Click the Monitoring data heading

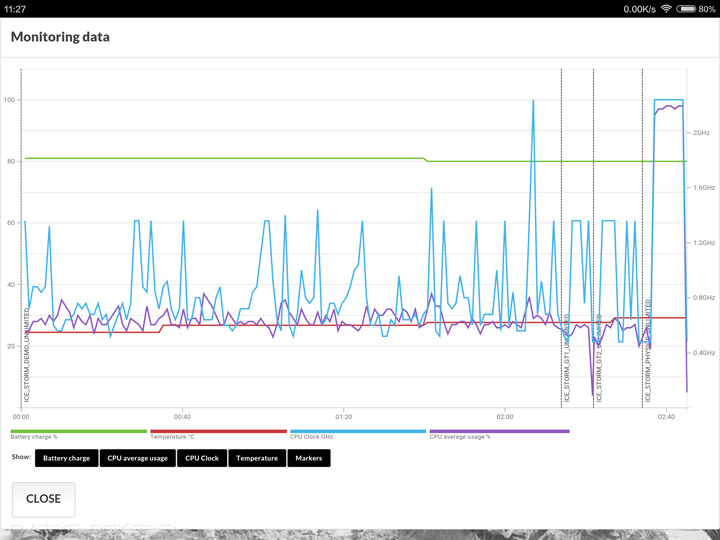point(60,37)
